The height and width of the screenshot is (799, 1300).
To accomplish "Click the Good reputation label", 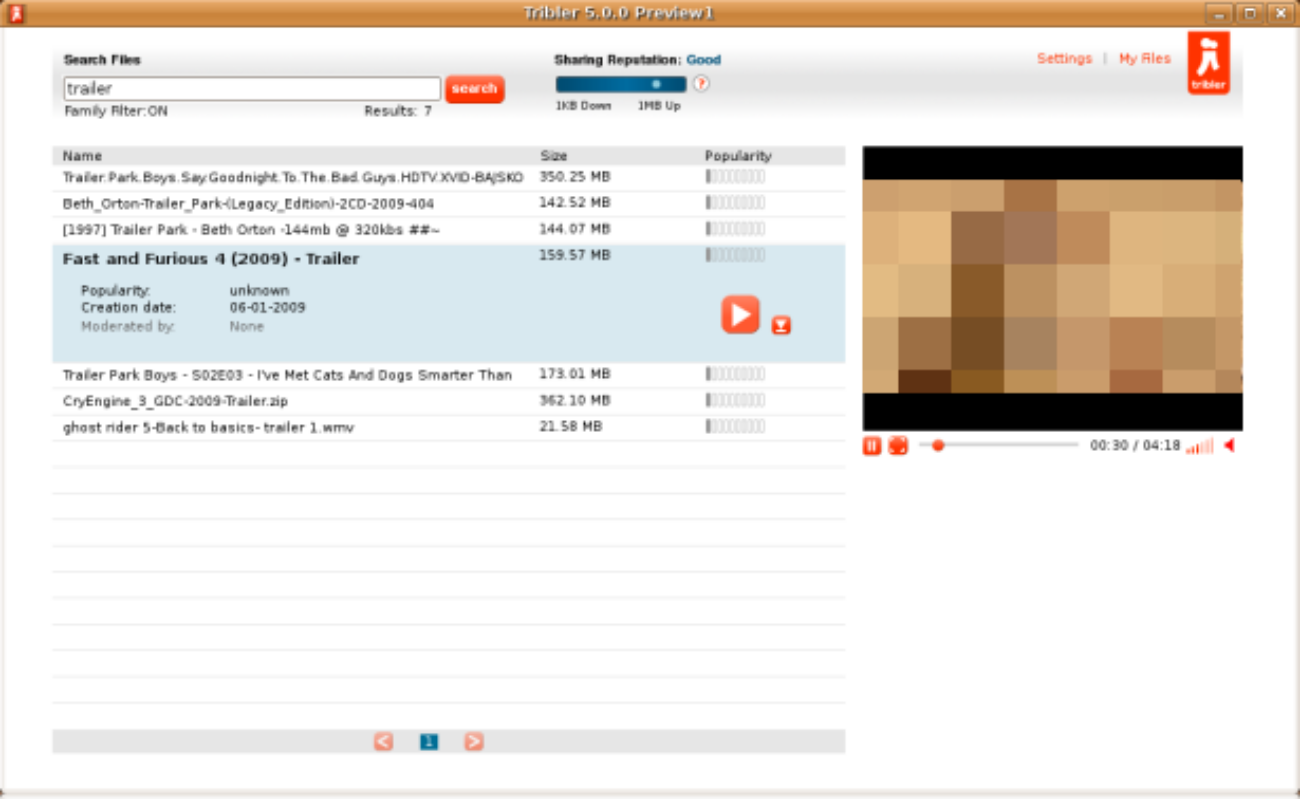I will tap(703, 60).
